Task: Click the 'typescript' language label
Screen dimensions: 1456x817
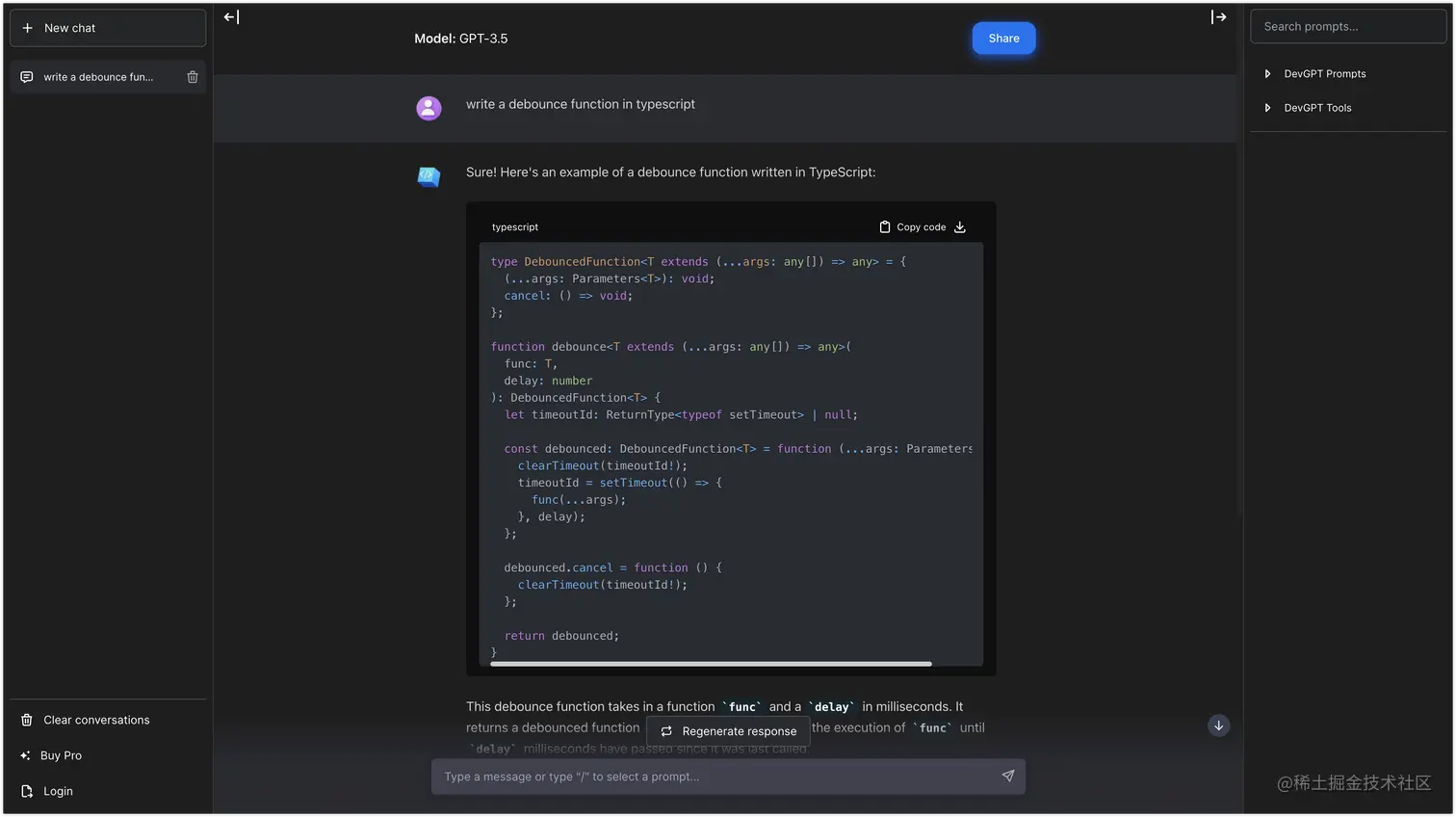Action: [x=515, y=227]
